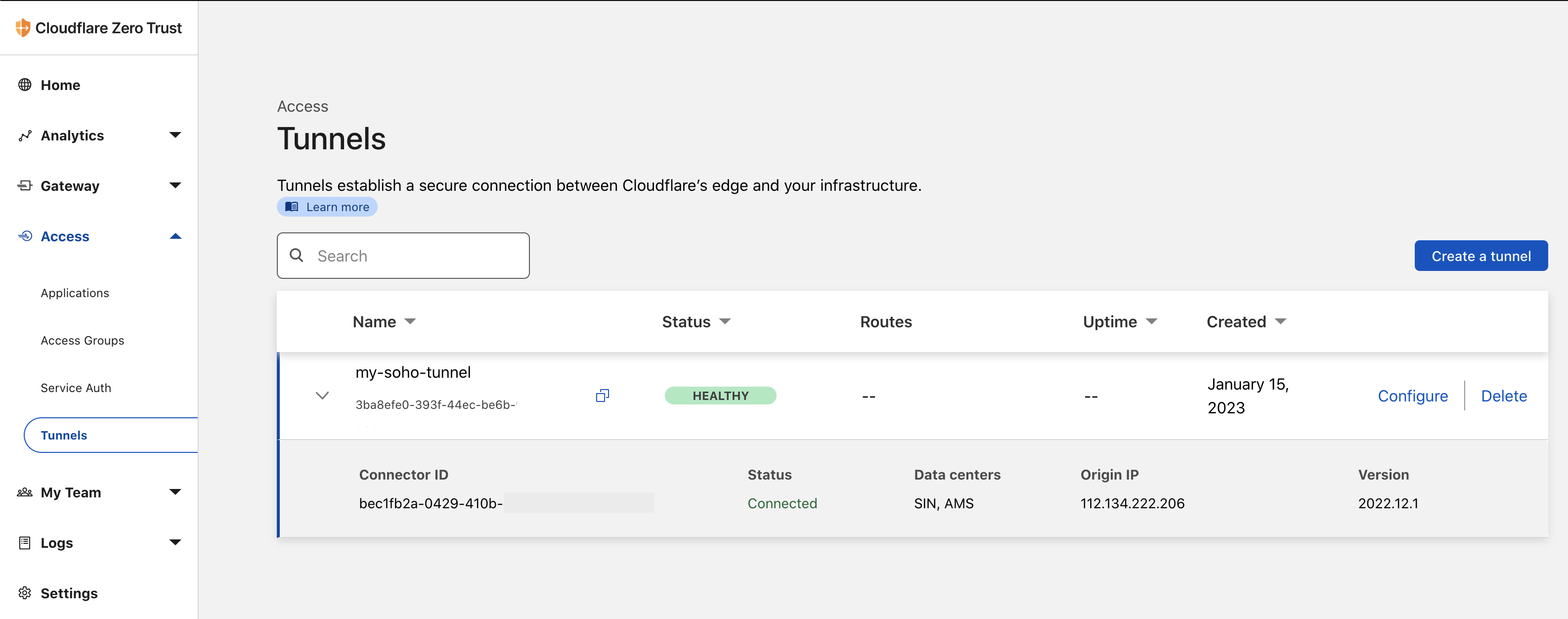This screenshot has height=619, width=1568.
Task: Click the My Team people icon
Action: pyautogui.click(x=25, y=492)
